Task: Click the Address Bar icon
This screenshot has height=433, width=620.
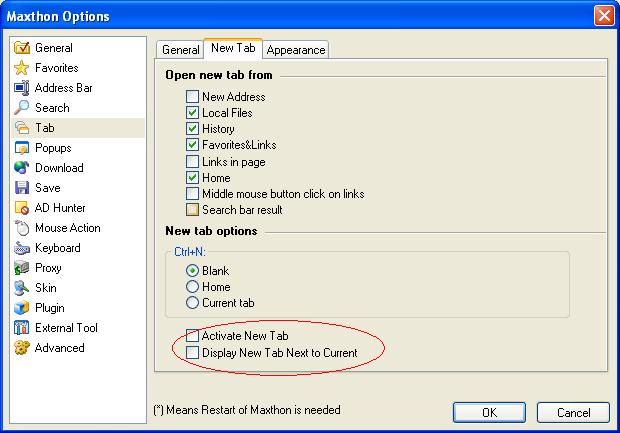Action: point(22,88)
